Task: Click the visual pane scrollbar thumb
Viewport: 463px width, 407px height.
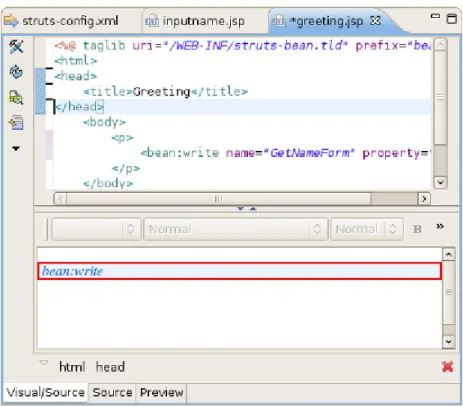Action: pyautogui.click(x=449, y=292)
